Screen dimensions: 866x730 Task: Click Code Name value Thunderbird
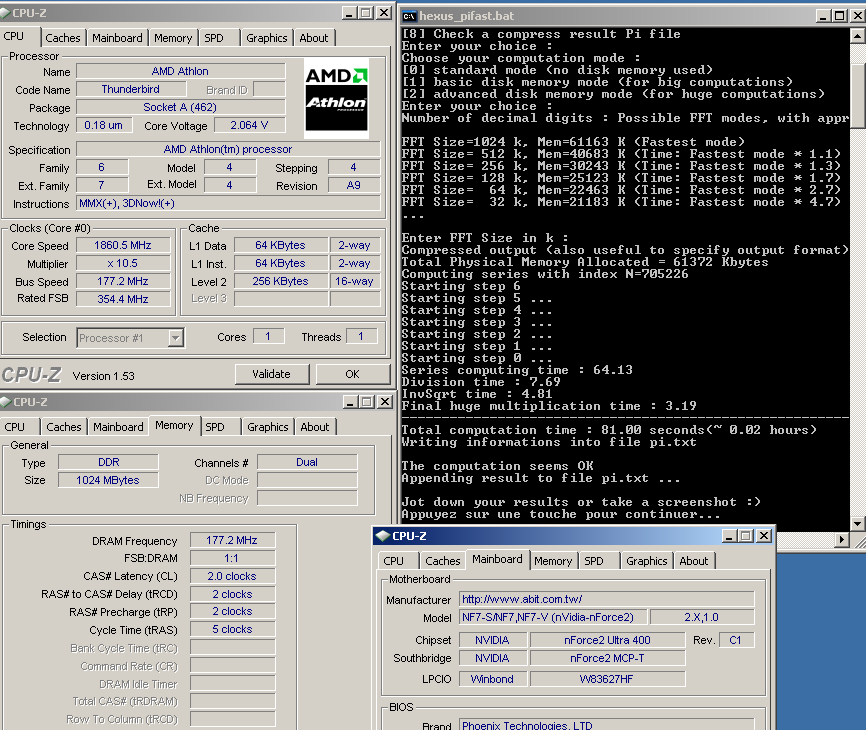click(x=131, y=89)
